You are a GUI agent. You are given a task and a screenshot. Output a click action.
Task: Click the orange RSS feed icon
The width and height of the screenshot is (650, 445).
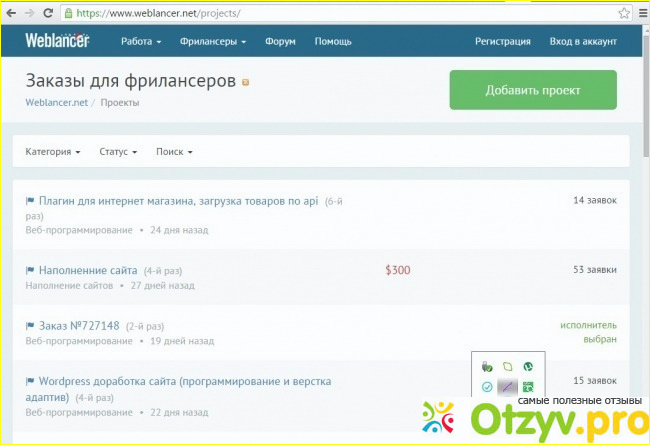coord(245,81)
